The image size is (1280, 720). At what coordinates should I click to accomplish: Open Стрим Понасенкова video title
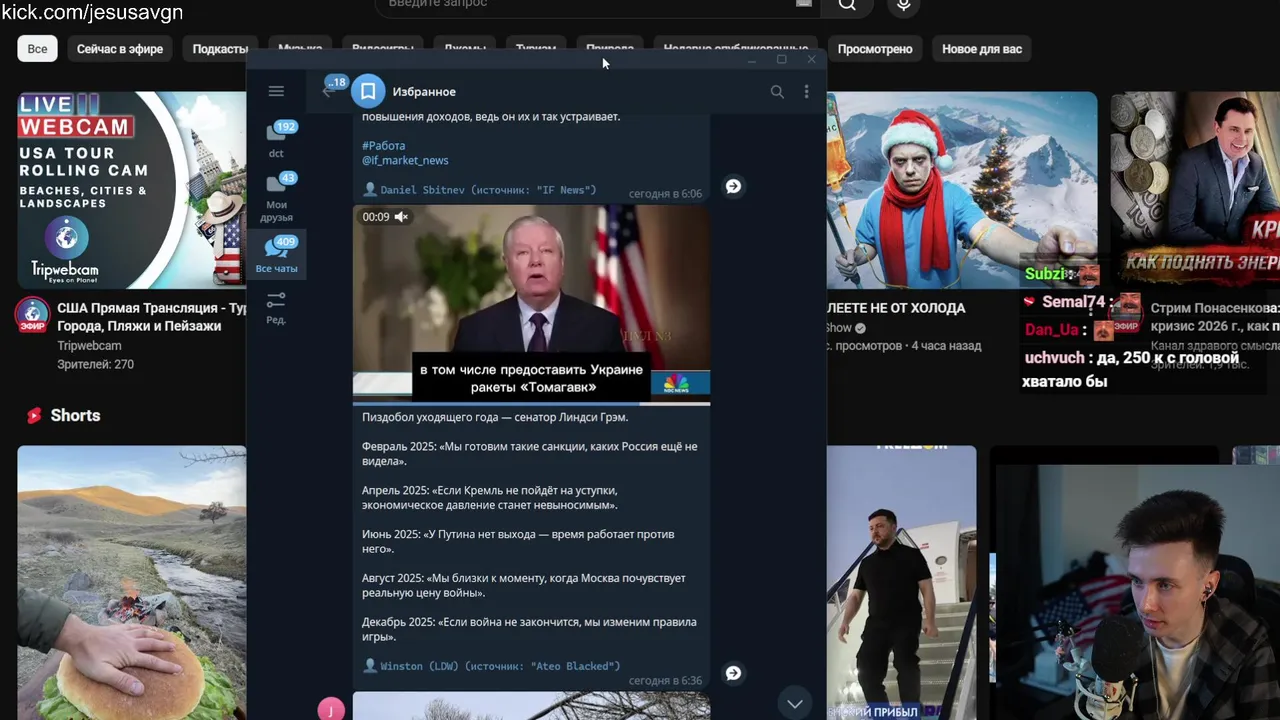(1215, 317)
